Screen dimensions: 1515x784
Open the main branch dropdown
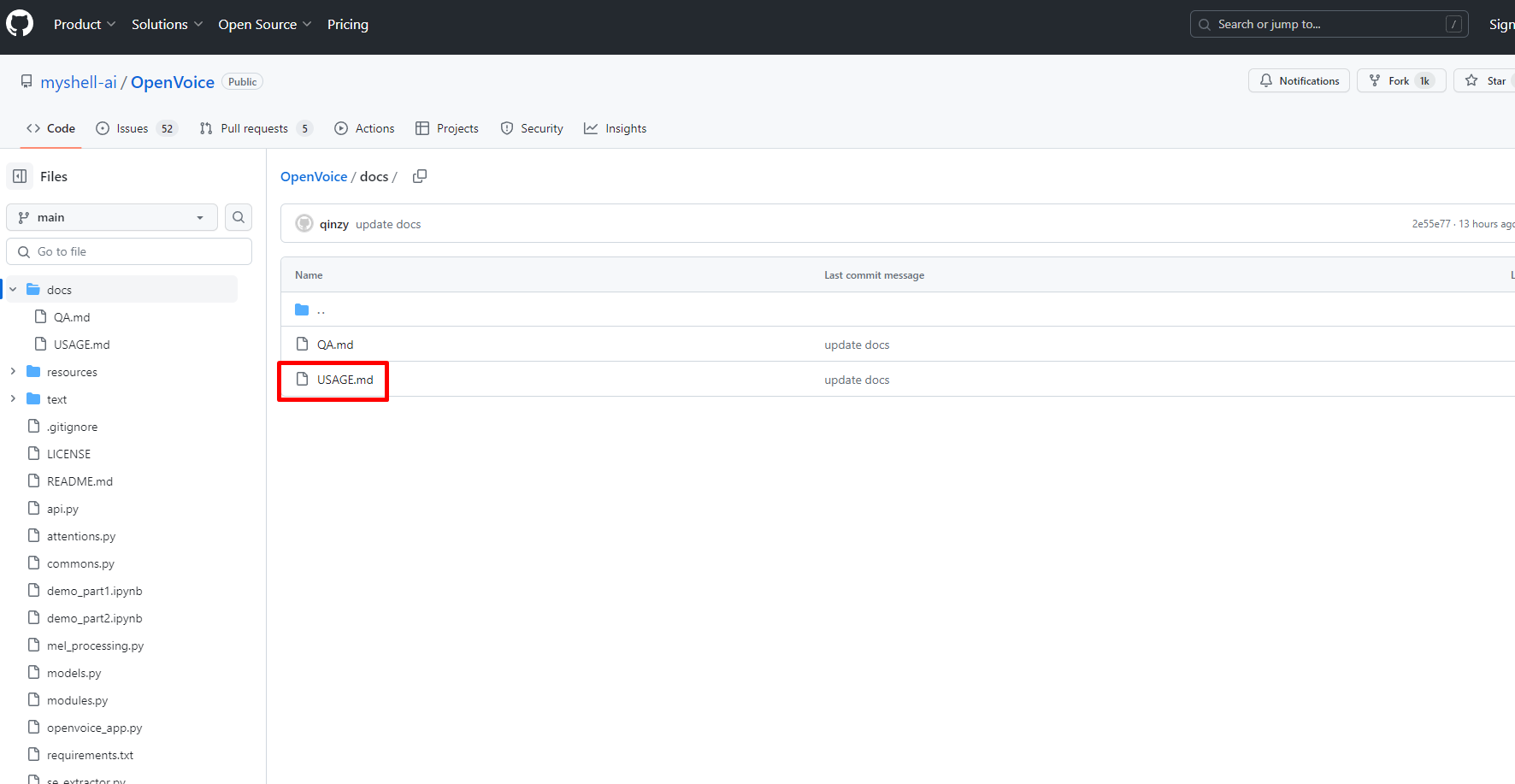112,217
